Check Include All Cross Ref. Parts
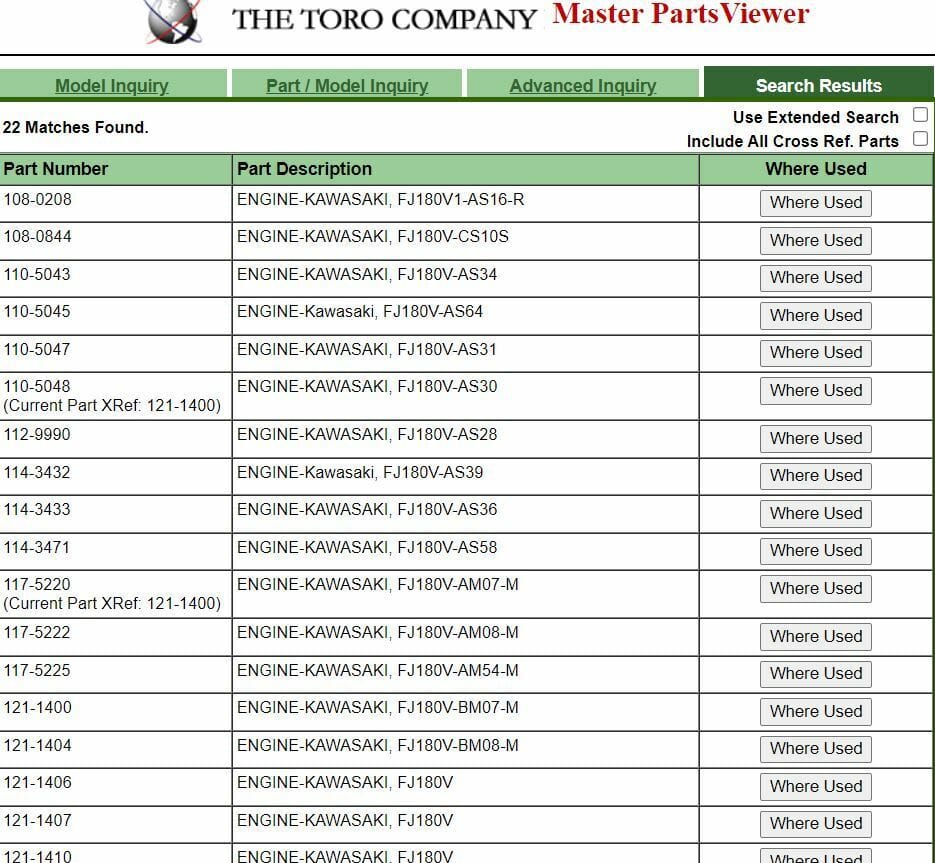Image resolution: width=935 pixels, height=863 pixels. [x=920, y=140]
